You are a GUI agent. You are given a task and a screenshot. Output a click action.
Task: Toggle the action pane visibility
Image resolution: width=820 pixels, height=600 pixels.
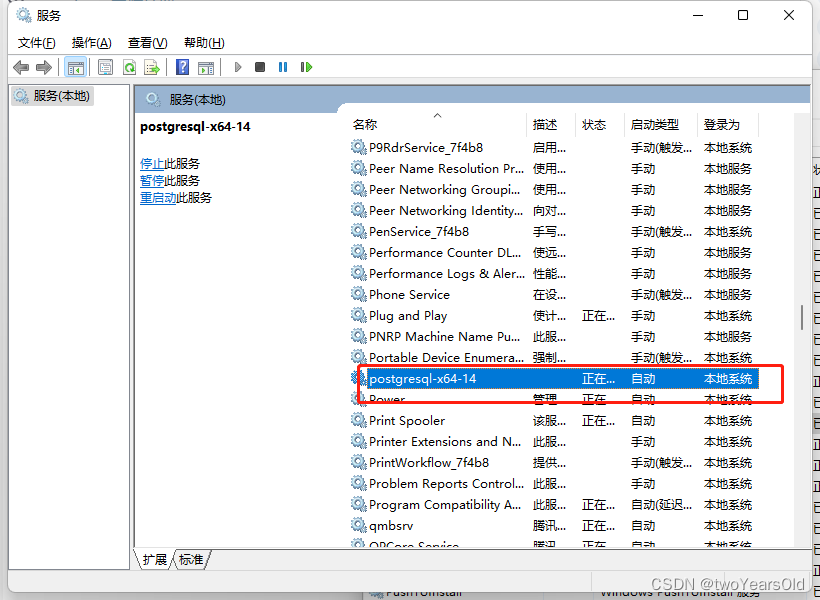tap(206, 66)
